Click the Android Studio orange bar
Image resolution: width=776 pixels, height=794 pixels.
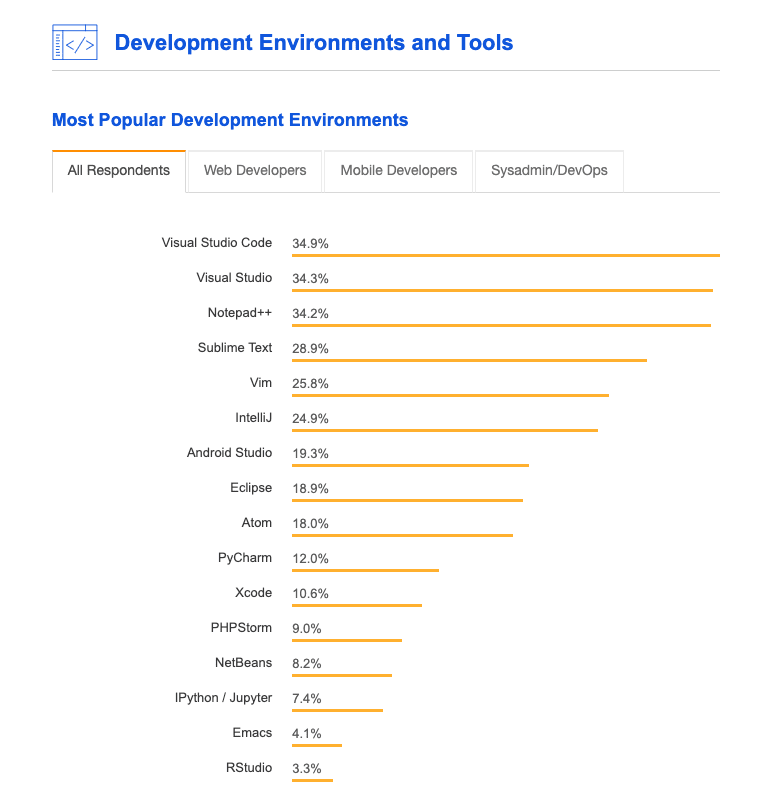point(410,465)
